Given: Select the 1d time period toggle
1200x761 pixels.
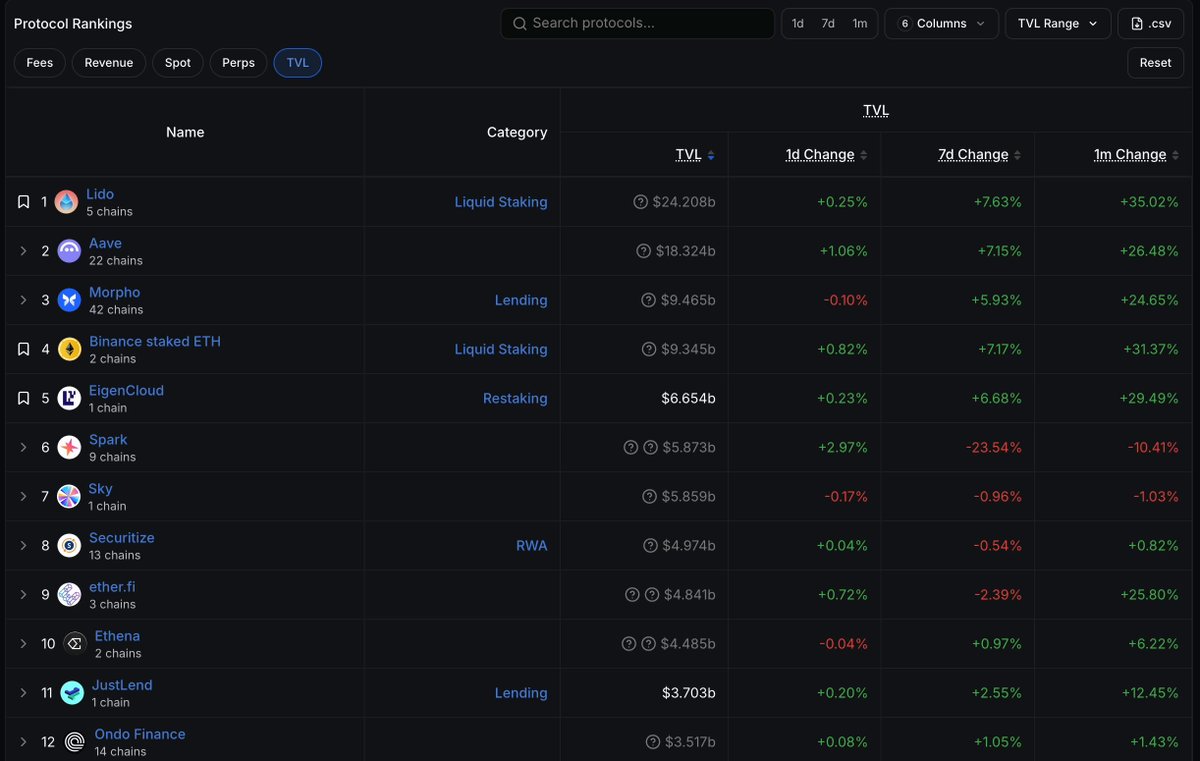Looking at the screenshot, I should point(798,23).
